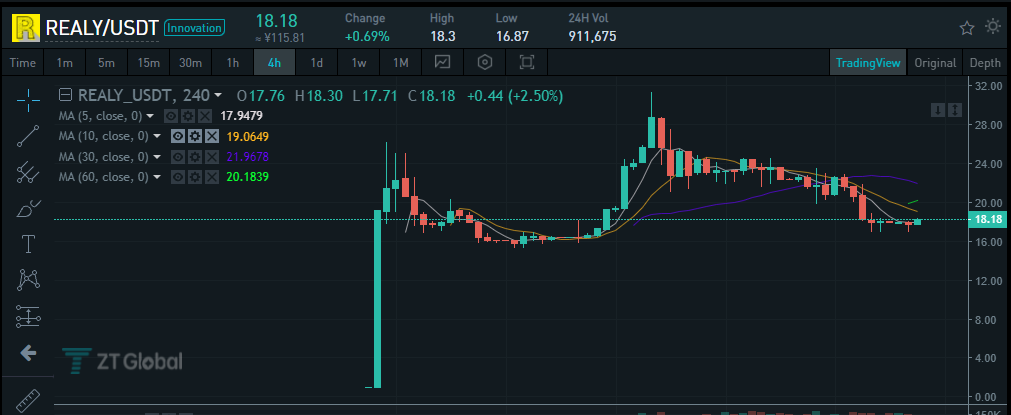Open the REALY_USDT 240 symbol dropdown
Viewport: 1011px width, 415px height.
click(218, 96)
